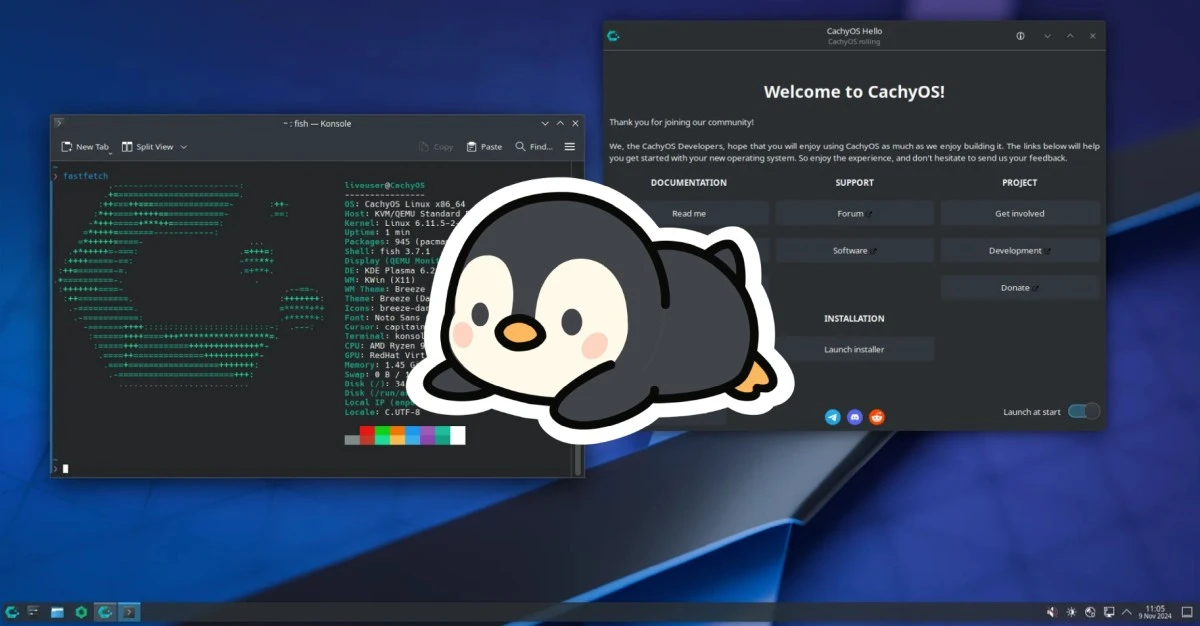Viewport: 1200px width, 626px height.
Task: Open a New Tab in Konsole
Action: pyautogui.click(x=85, y=147)
